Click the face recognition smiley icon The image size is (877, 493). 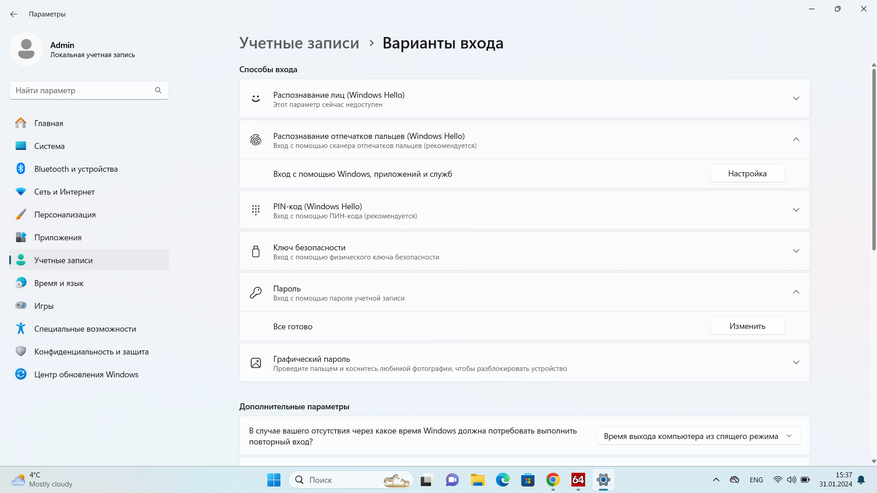pyautogui.click(x=256, y=99)
